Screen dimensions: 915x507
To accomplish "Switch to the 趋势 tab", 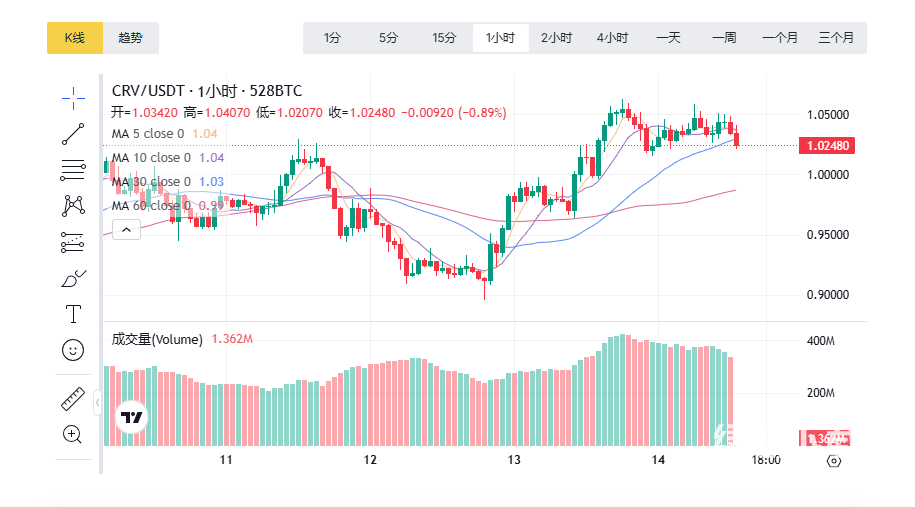I will pyautogui.click(x=131, y=38).
